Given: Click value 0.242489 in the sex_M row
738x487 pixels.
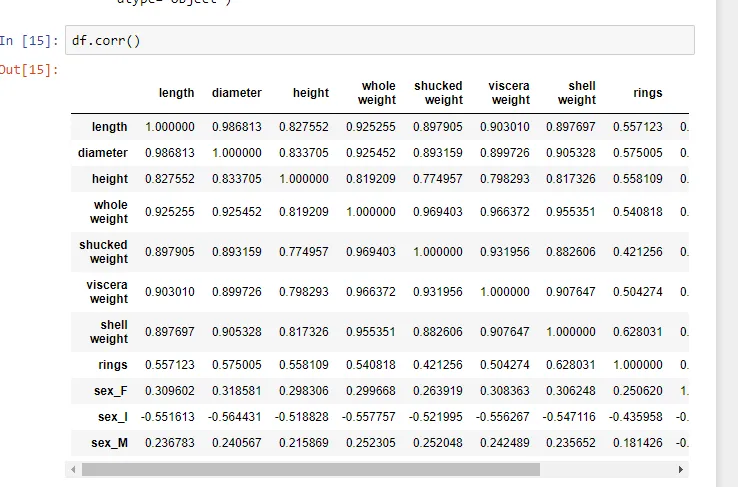Looking at the screenshot, I should (x=505, y=443).
